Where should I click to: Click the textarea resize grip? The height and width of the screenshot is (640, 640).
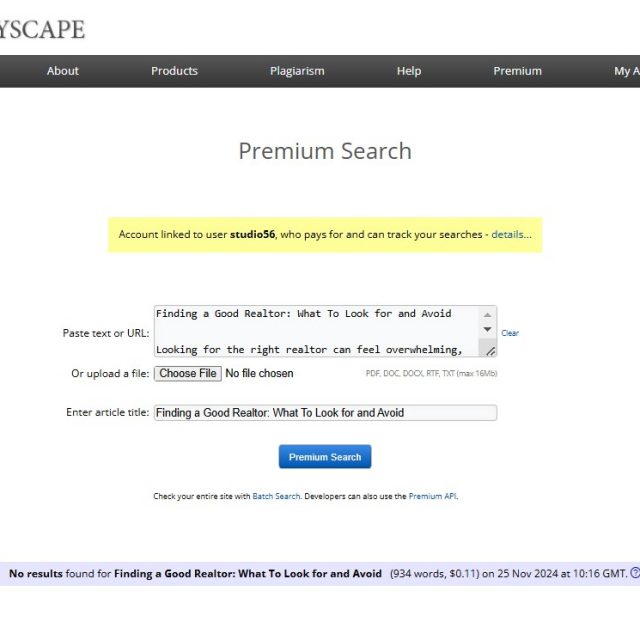[490, 351]
